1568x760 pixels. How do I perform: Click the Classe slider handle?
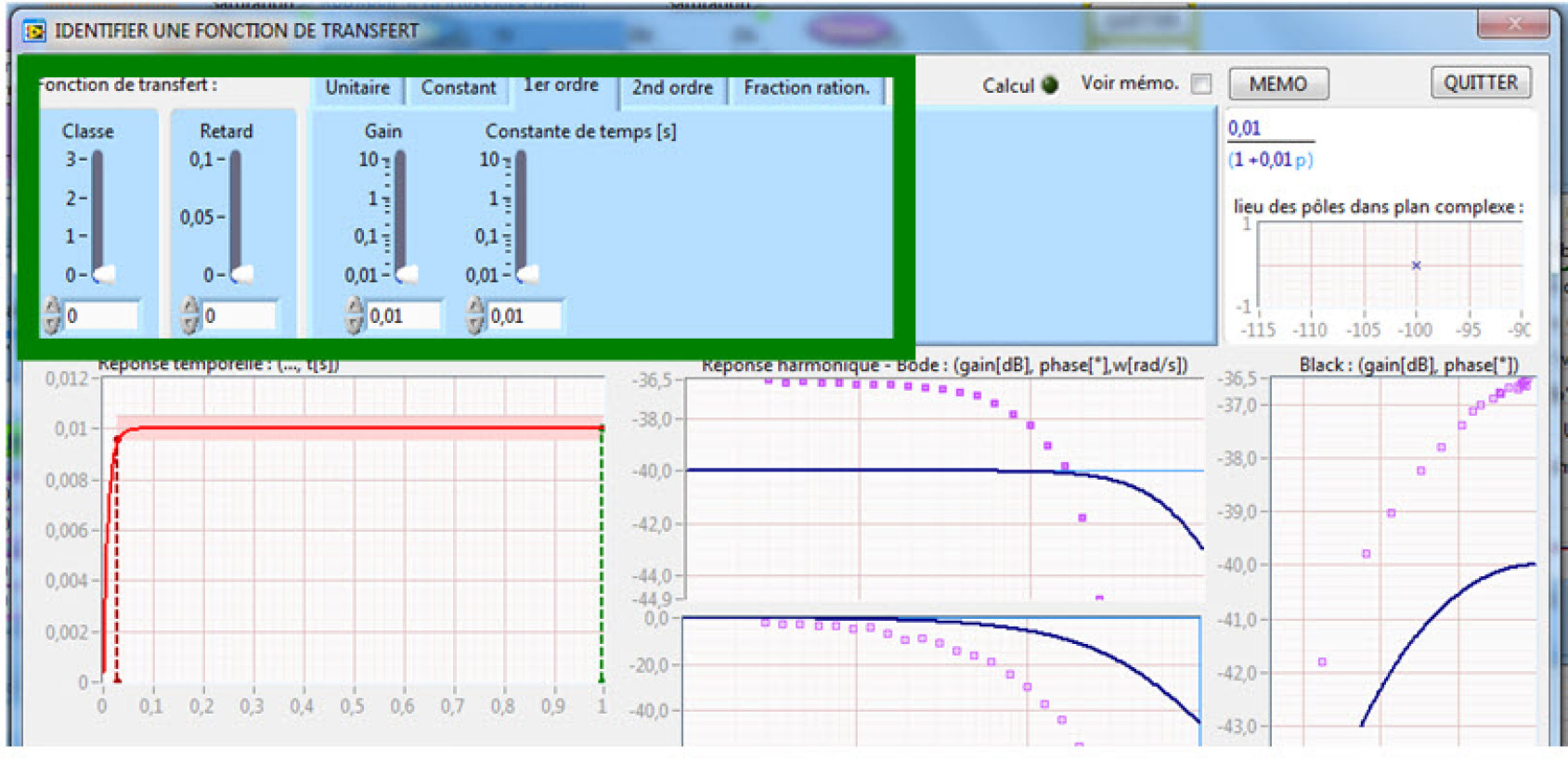pyautogui.click(x=103, y=275)
